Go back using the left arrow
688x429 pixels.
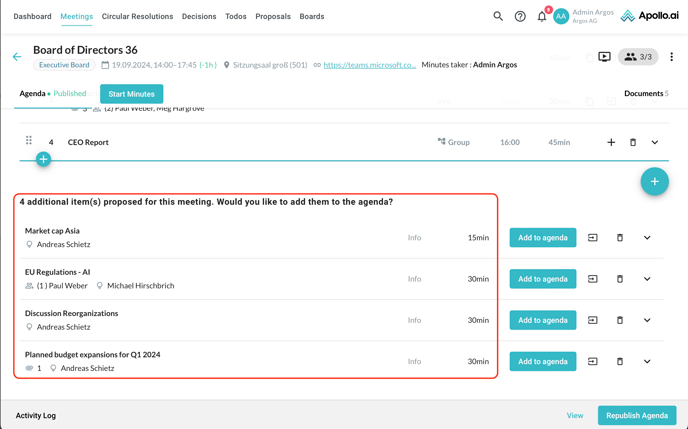tap(17, 57)
